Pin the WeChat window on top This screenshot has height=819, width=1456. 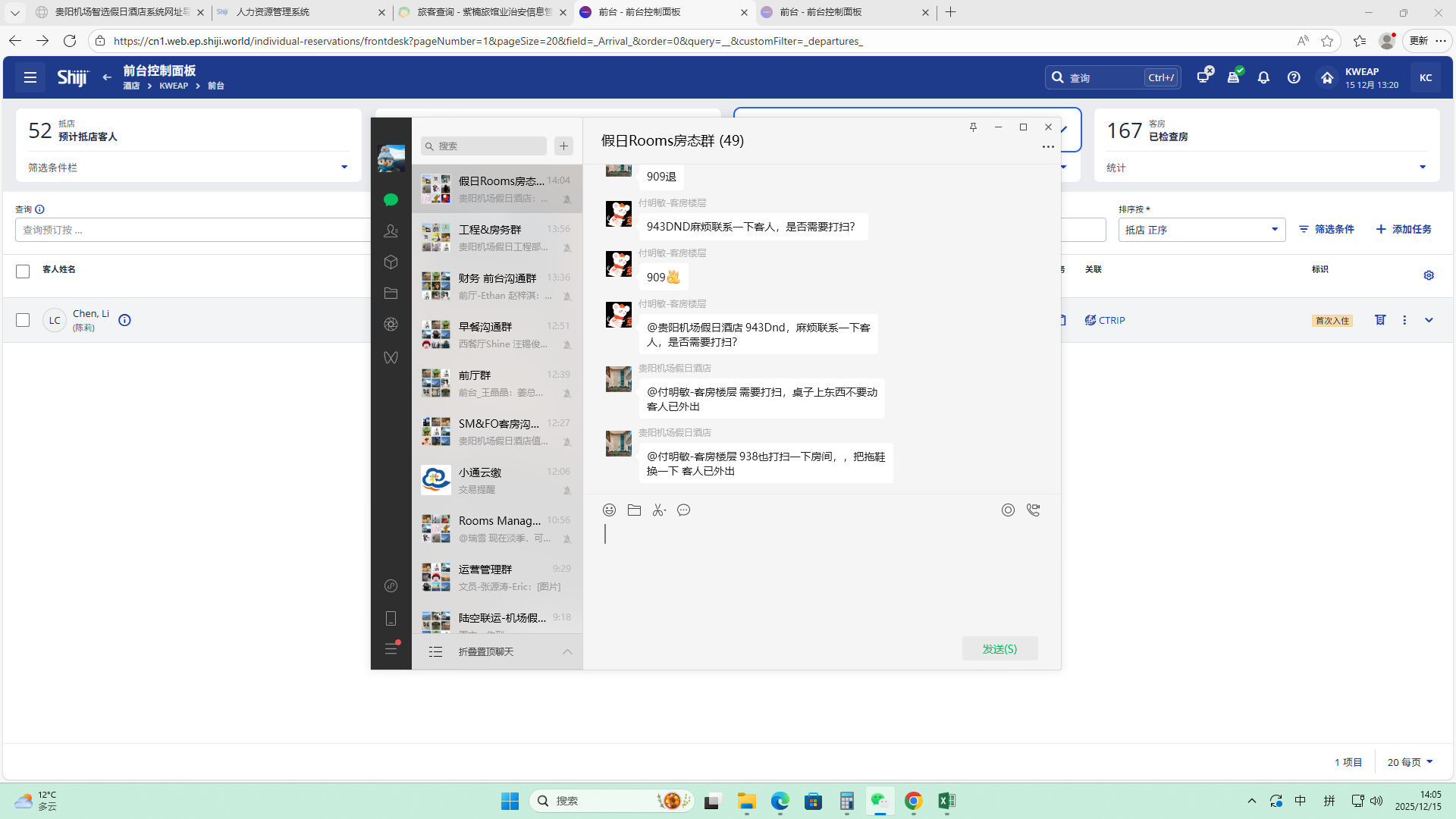coord(973,127)
